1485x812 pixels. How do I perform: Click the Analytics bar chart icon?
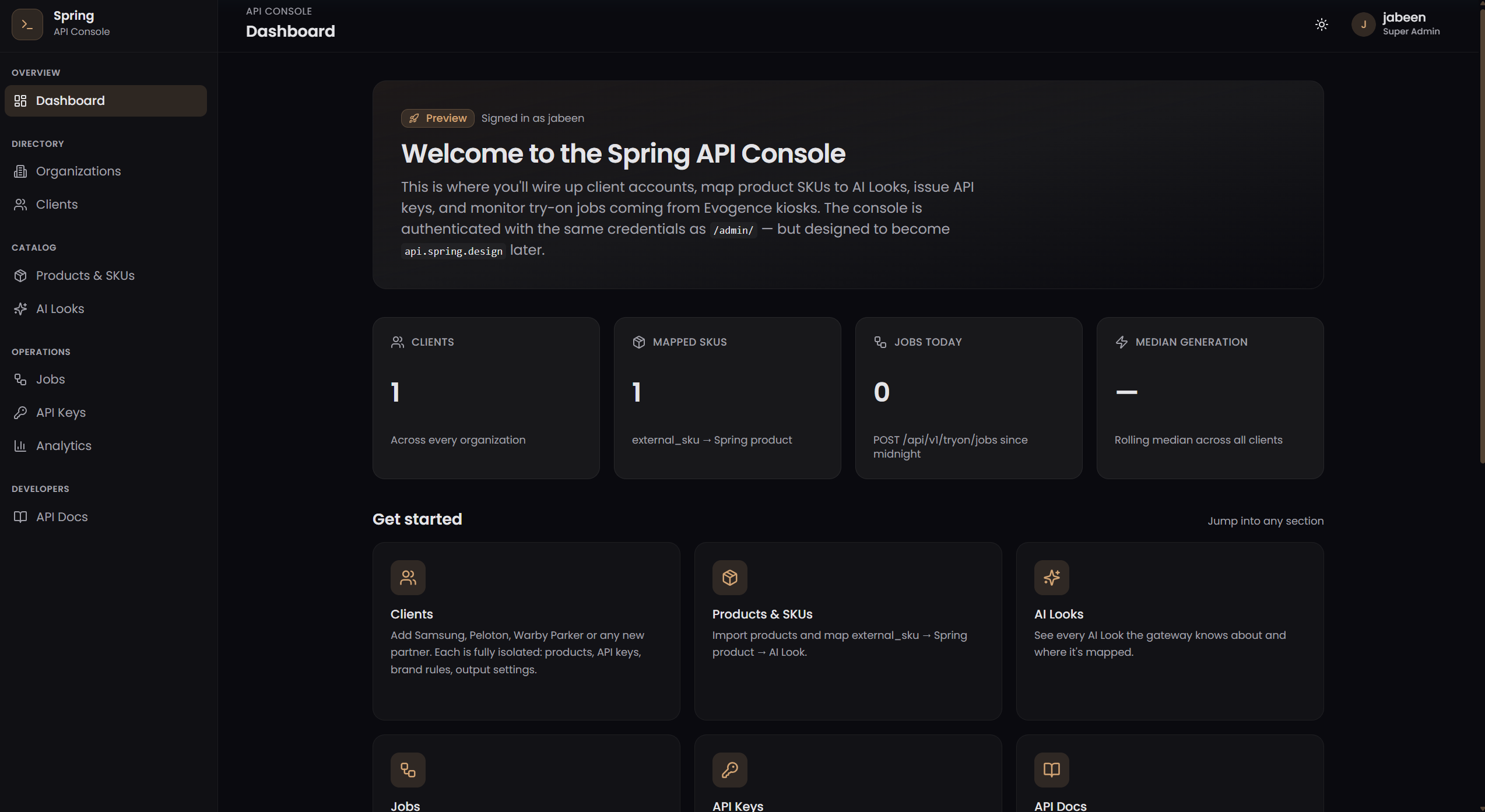pos(20,446)
